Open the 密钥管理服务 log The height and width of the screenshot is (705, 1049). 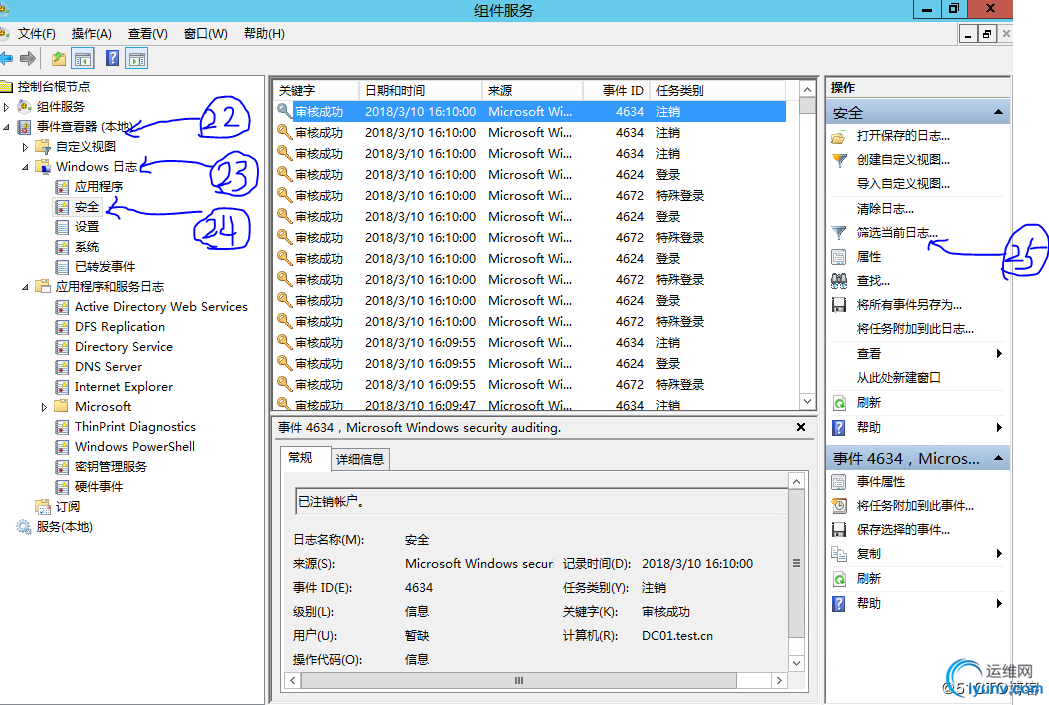pyautogui.click(x=111, y=466)
